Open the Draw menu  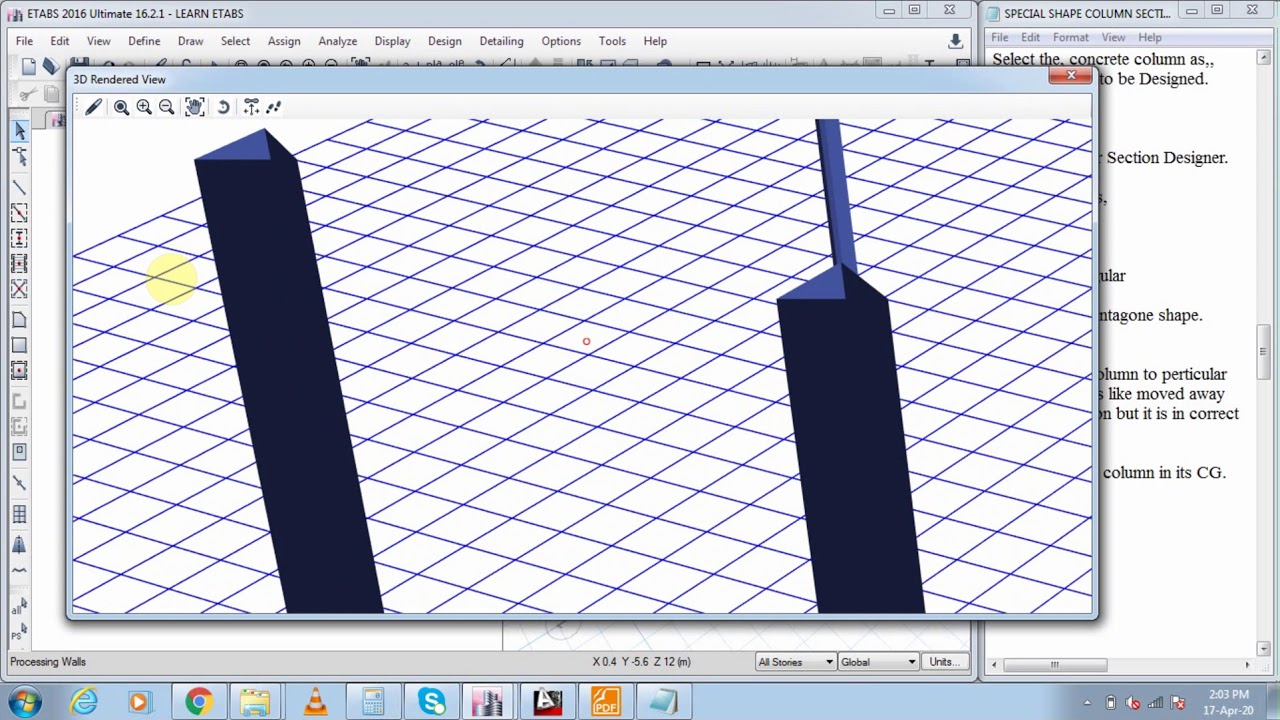(190, 41)
